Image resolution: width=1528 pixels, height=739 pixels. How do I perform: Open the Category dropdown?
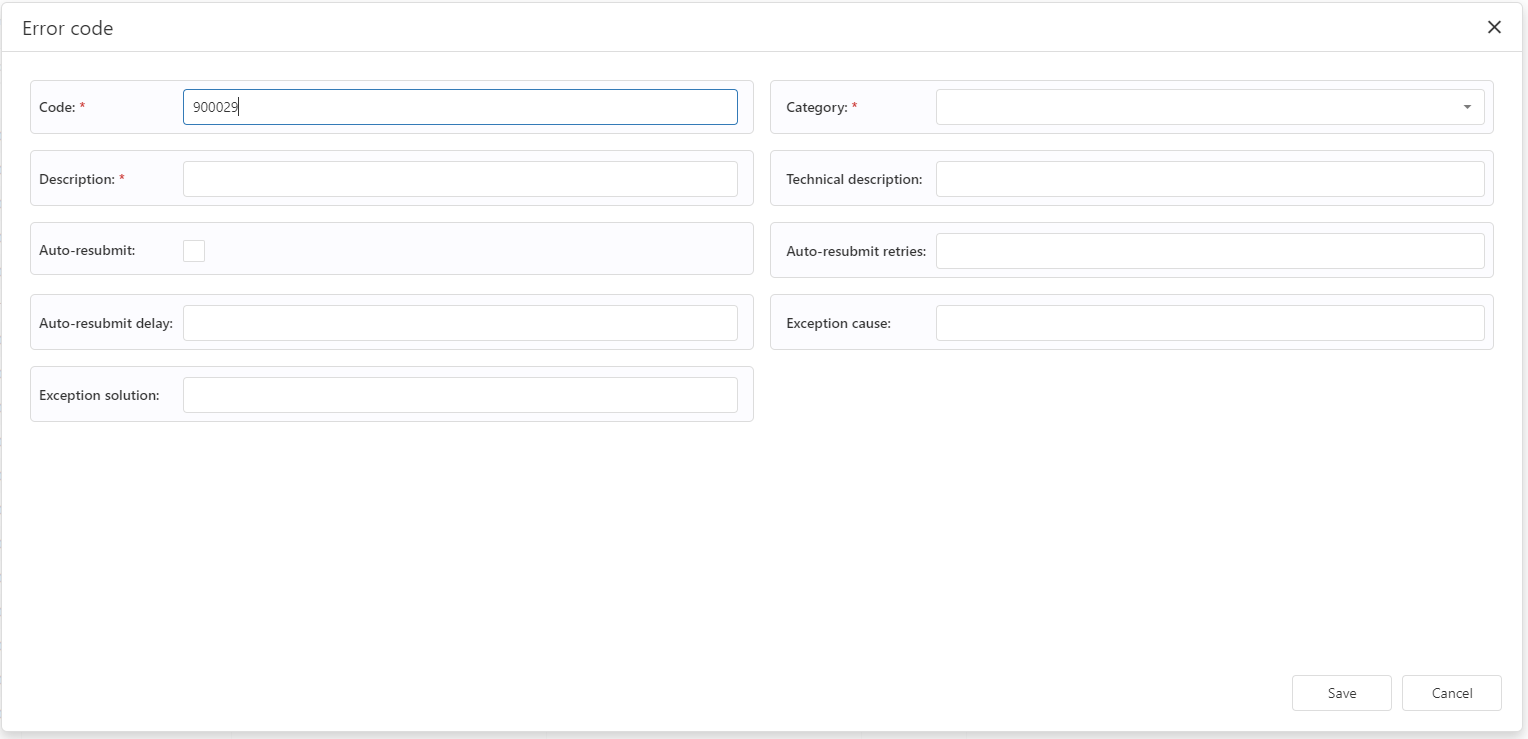[x=1209, y=107]
